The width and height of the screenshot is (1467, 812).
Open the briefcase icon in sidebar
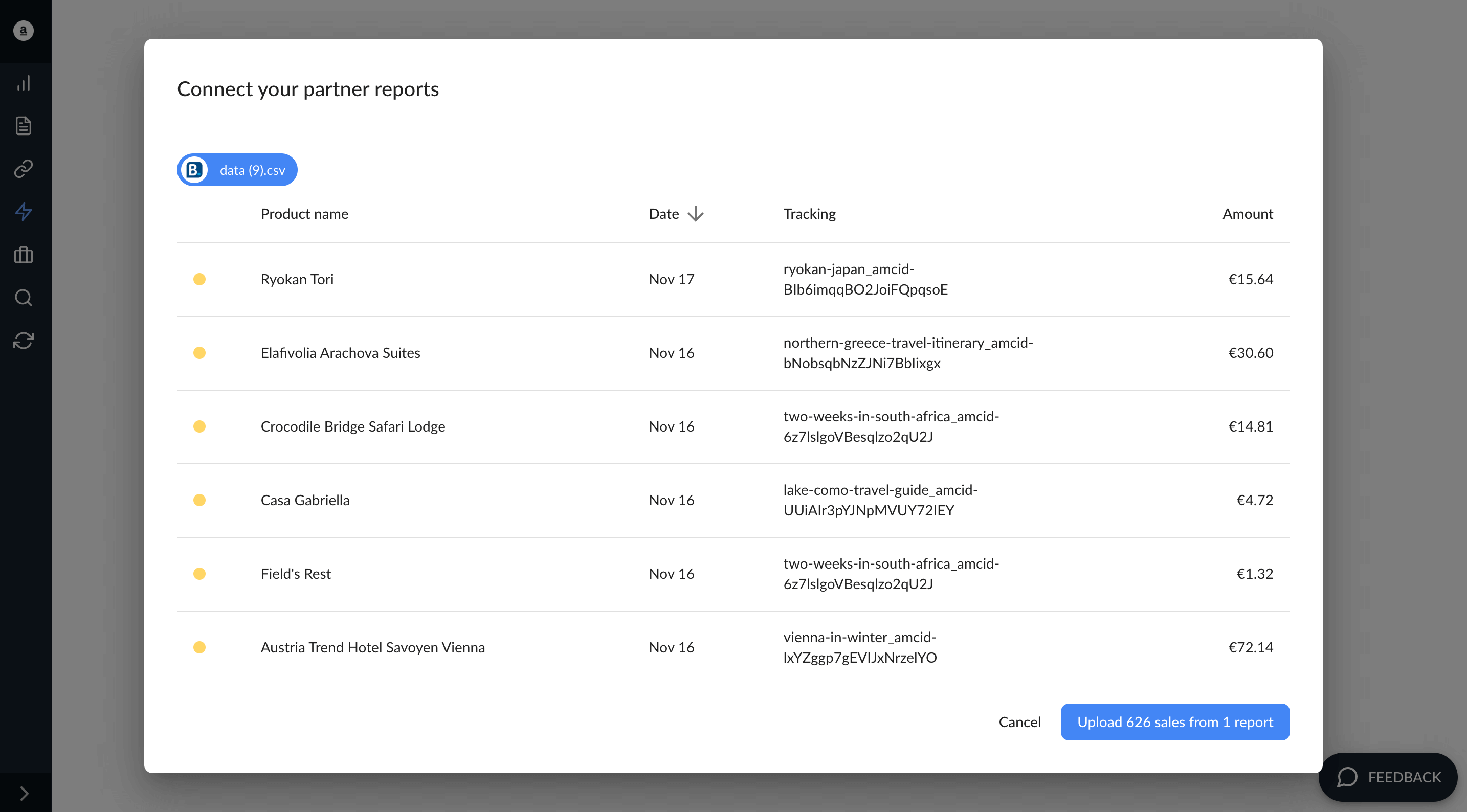[x=24, y=255]
